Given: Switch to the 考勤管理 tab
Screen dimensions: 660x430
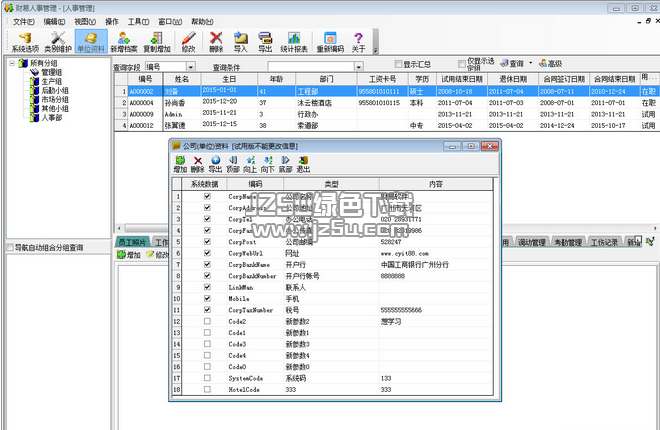Looking at the screenshot, I should point(567,242).
